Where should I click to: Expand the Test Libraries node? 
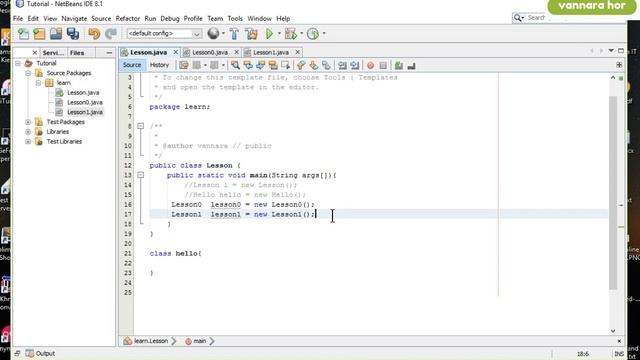[x=28, y=142]
